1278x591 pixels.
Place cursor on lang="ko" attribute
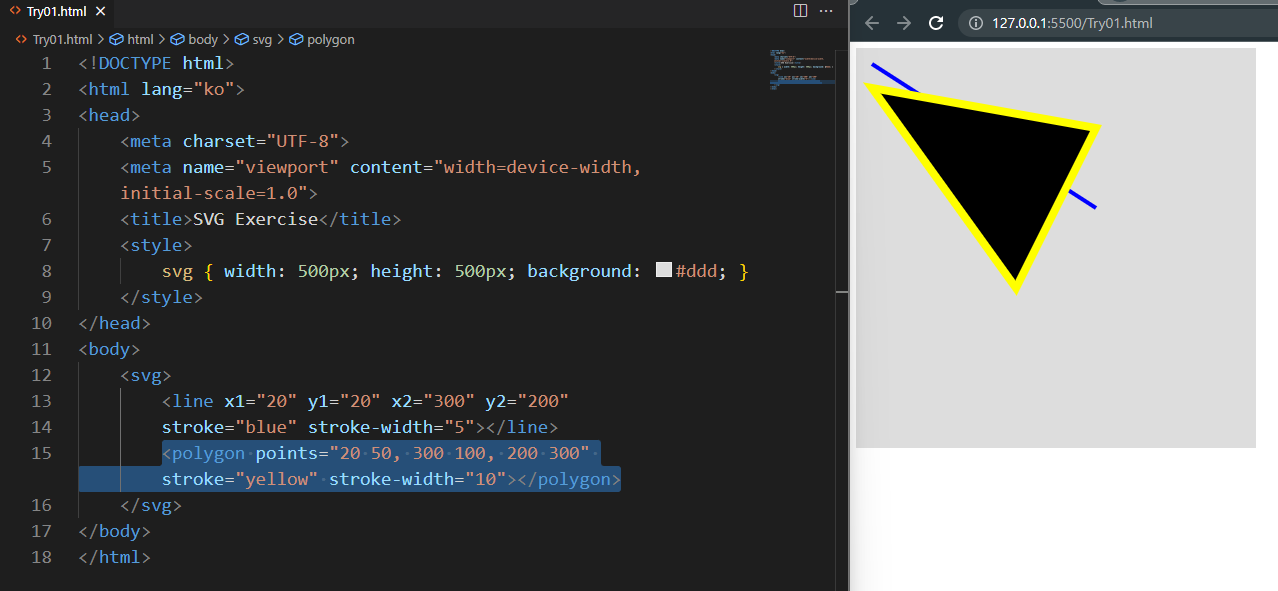(x=187, y=89)
